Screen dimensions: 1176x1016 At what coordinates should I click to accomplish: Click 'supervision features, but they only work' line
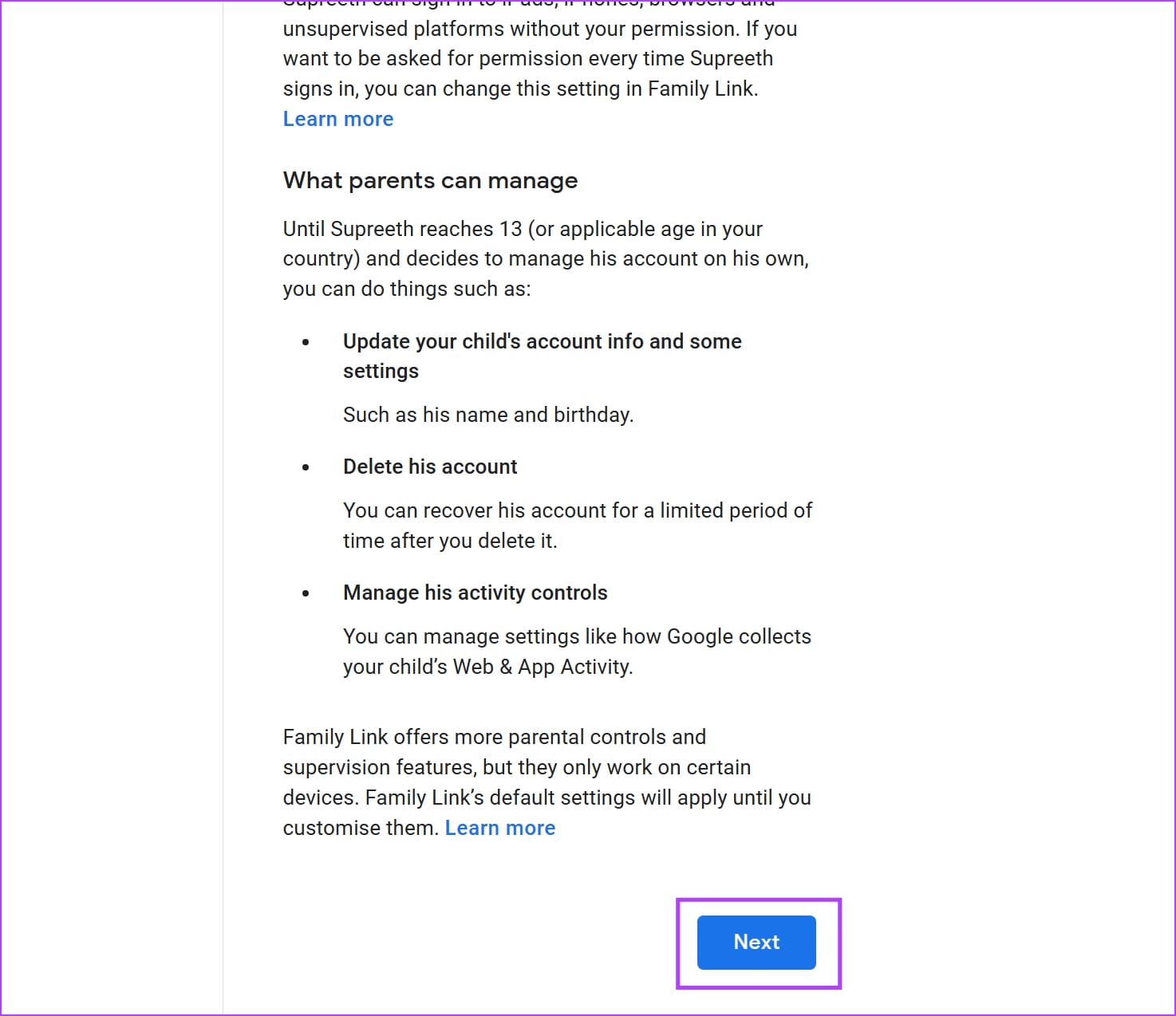(516, 767)
